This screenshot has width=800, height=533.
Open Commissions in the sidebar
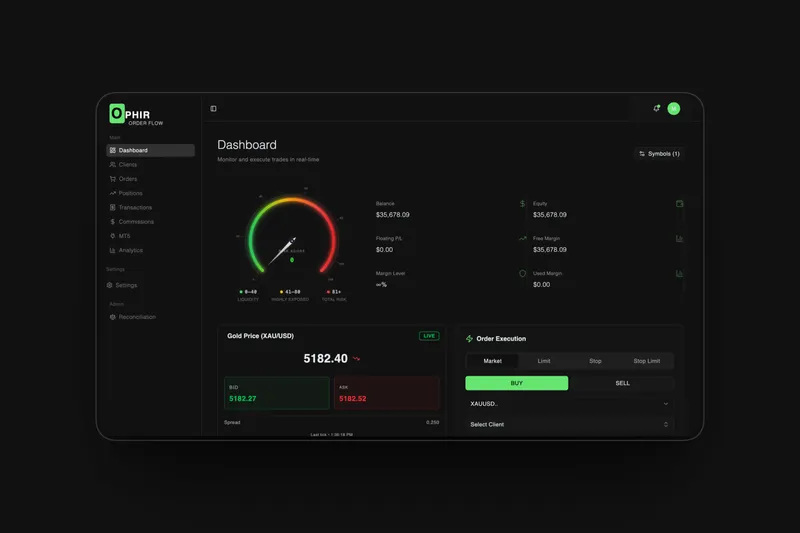click(151, 222)
